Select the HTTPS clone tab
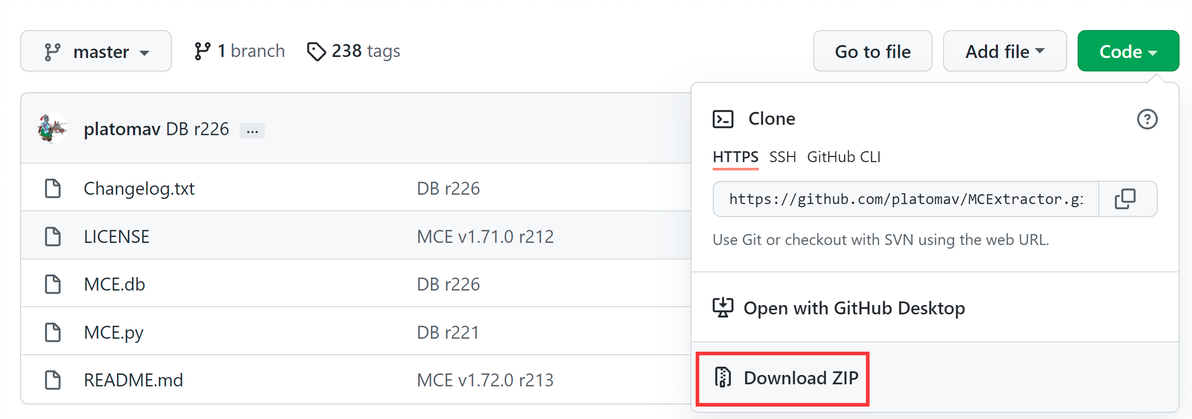1192x419 pixels. coord(736,157)
